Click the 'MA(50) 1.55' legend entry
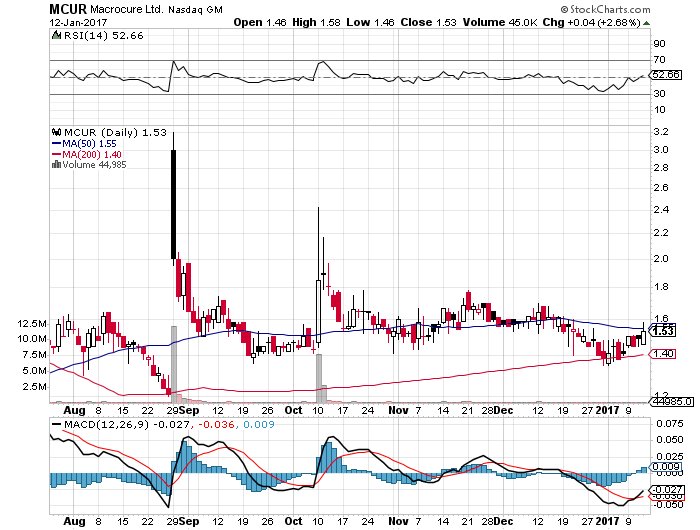The image size is (700, 530). 89,144
